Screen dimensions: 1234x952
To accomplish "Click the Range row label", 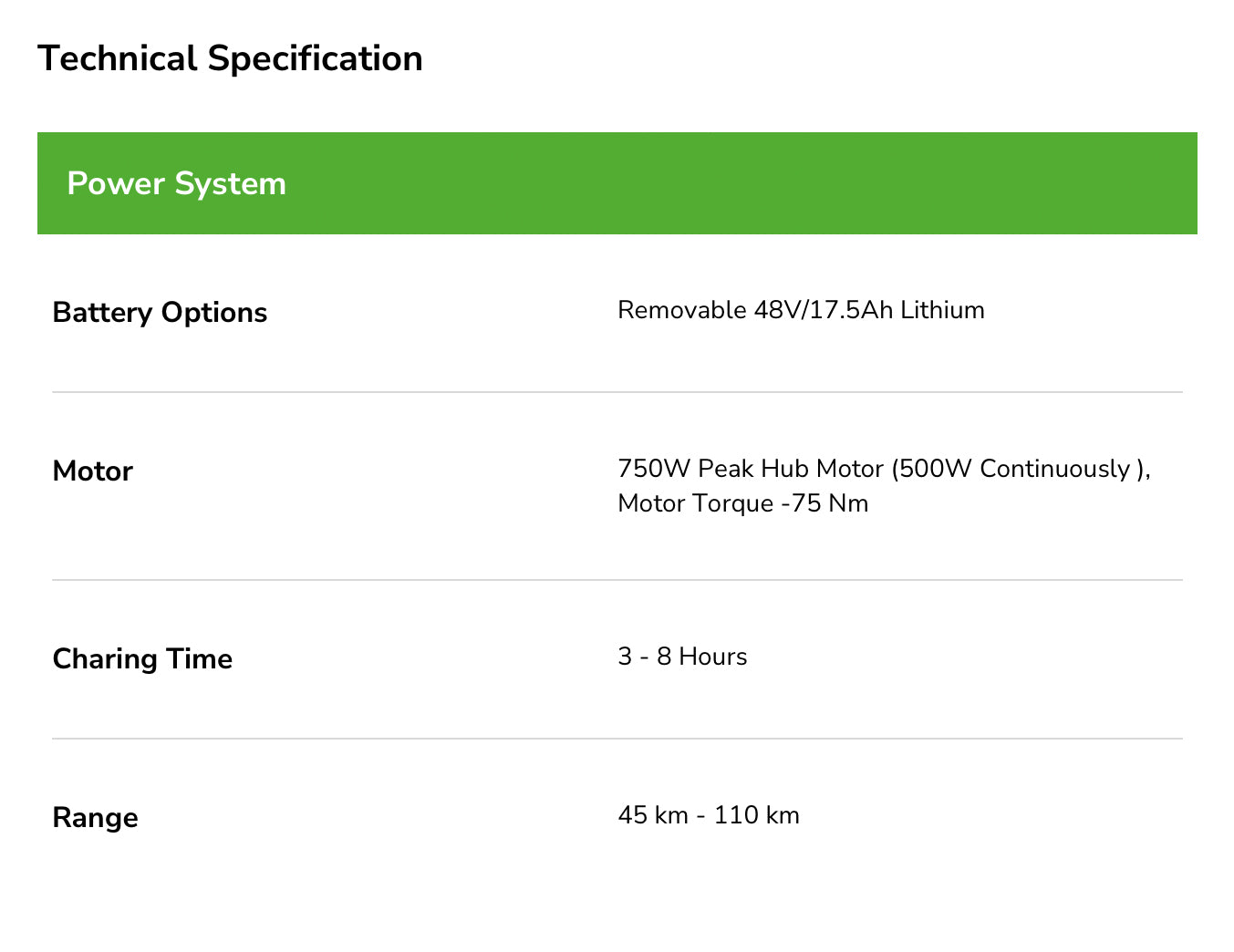I will 96,818.
